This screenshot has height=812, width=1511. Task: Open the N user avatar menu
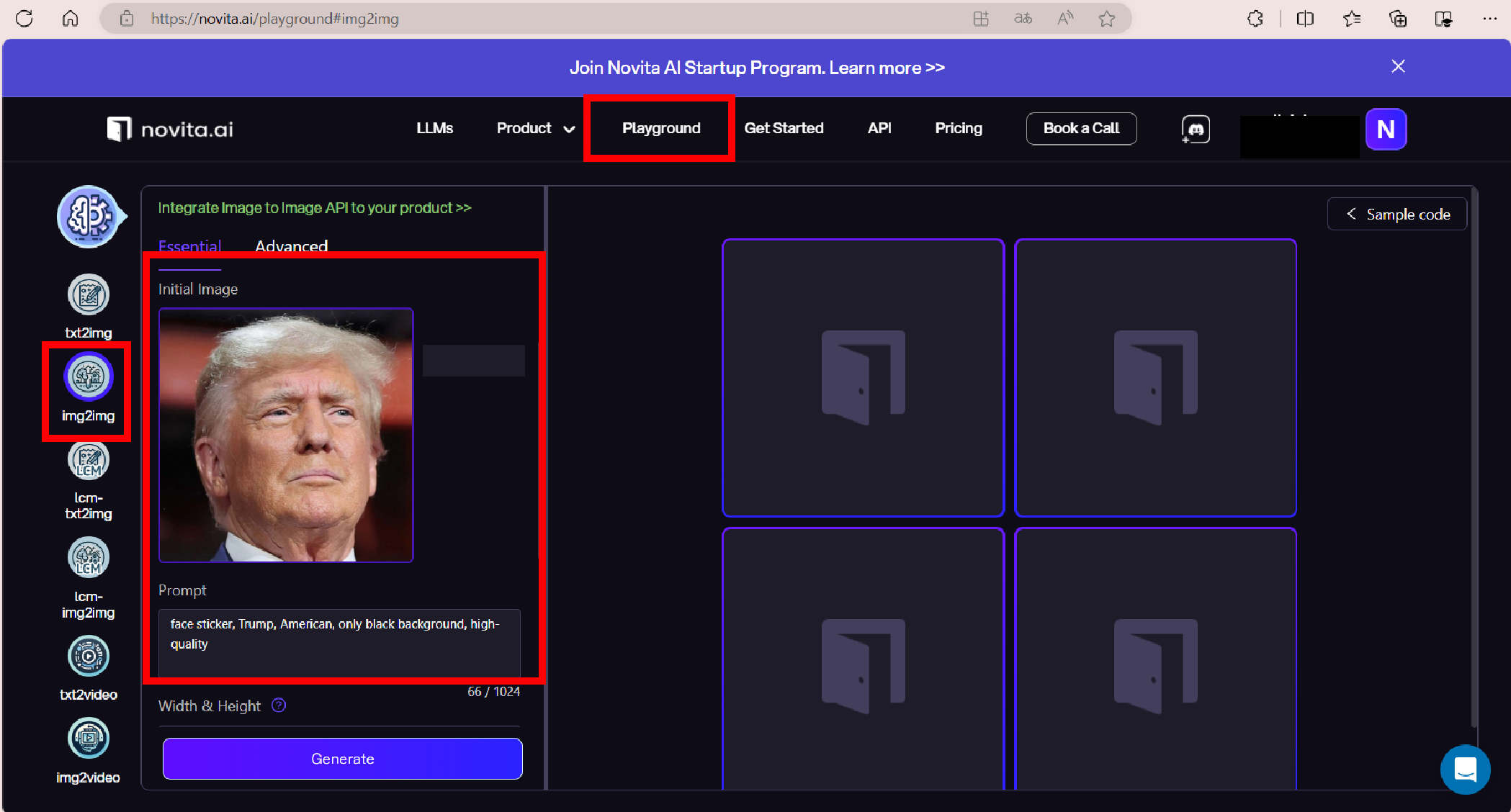click(1386, 130)
